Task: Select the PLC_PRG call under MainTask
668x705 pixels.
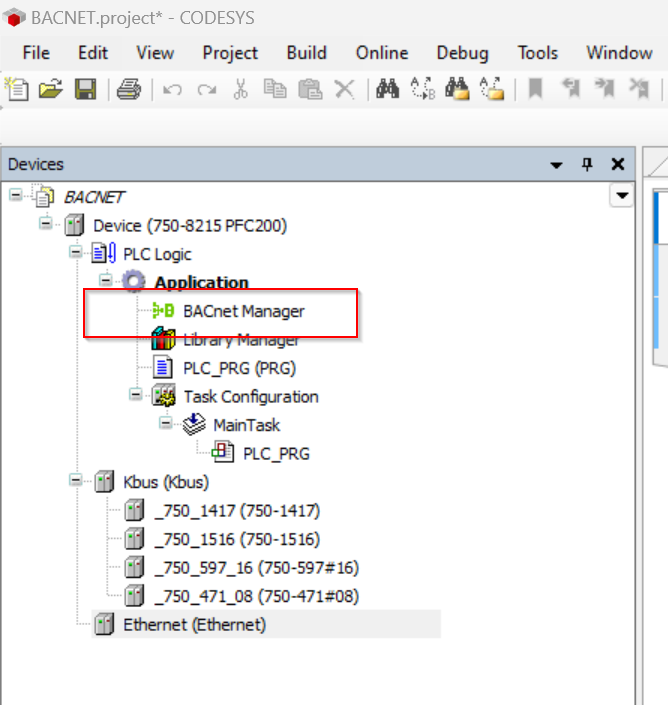Action: coord(276,454)
